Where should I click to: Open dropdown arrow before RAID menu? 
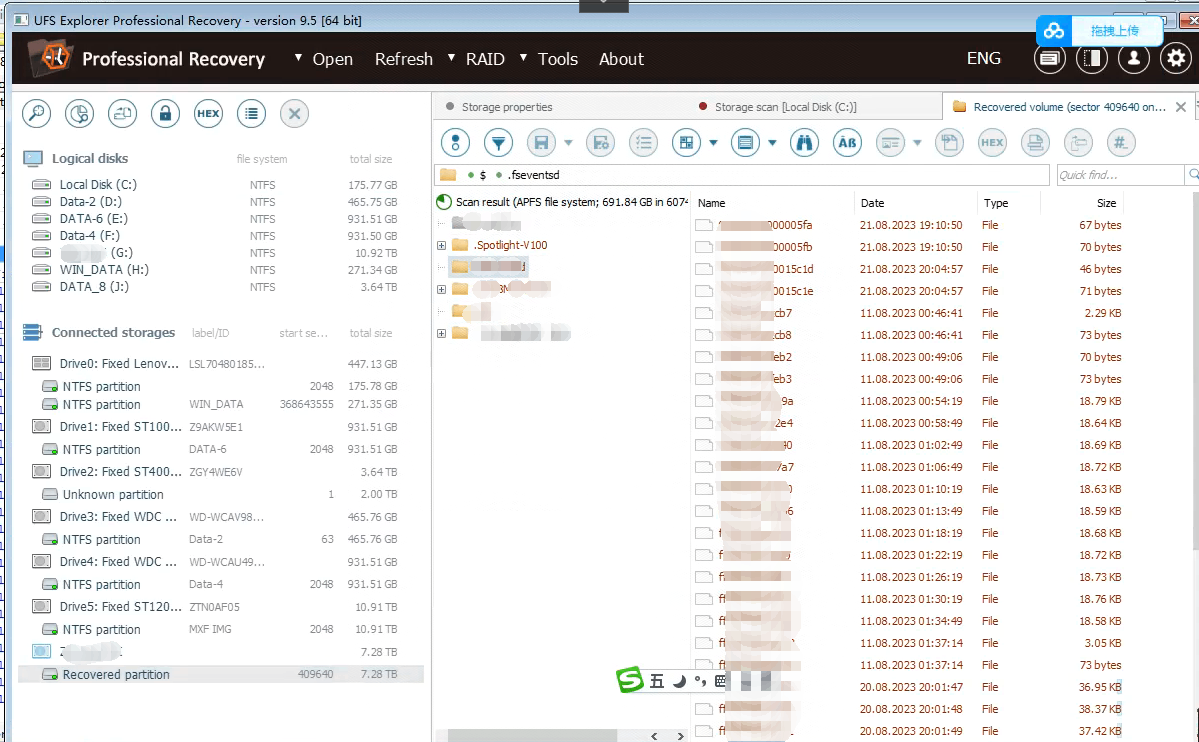click(451, 57)
